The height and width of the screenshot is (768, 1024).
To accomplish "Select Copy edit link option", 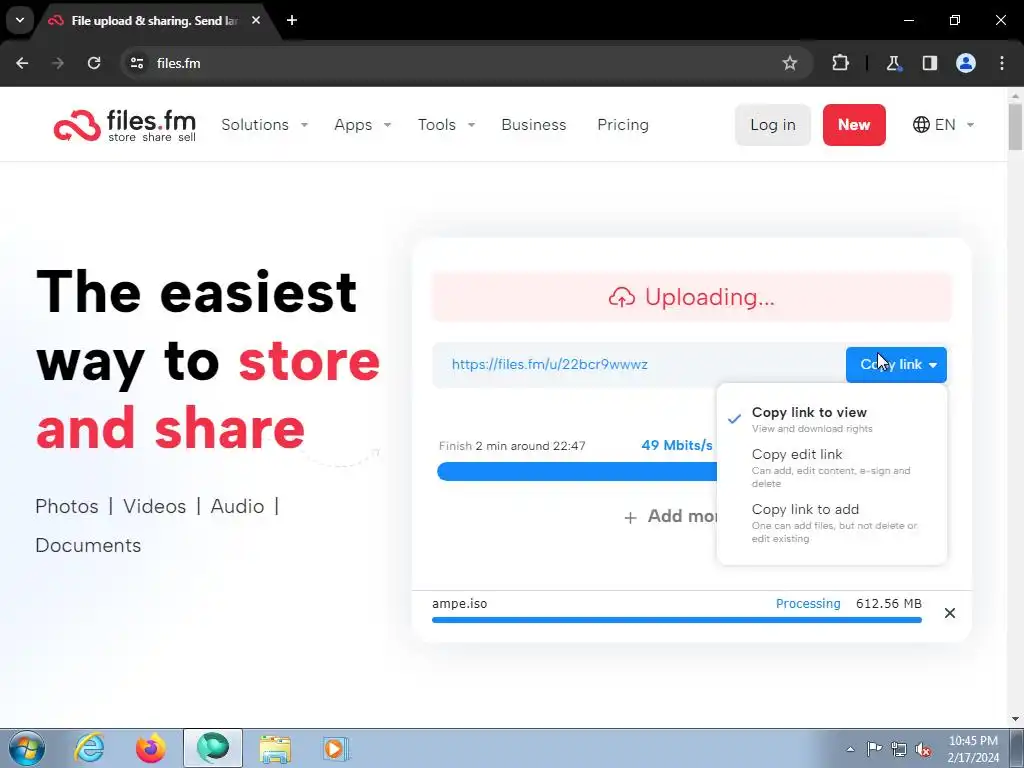I will point(831,468).
